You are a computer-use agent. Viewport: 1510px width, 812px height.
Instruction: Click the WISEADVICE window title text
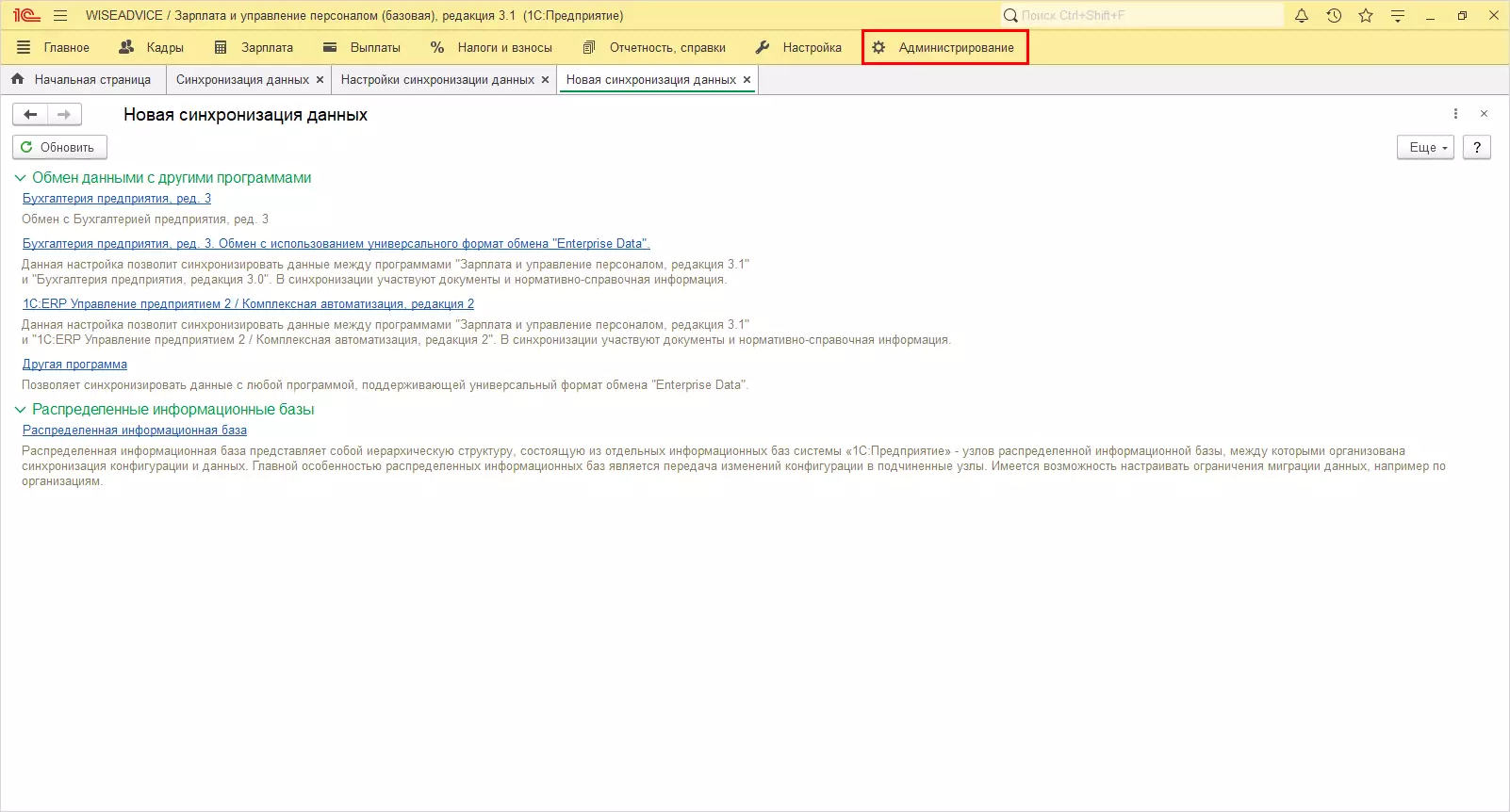click(x=354, y=15)
